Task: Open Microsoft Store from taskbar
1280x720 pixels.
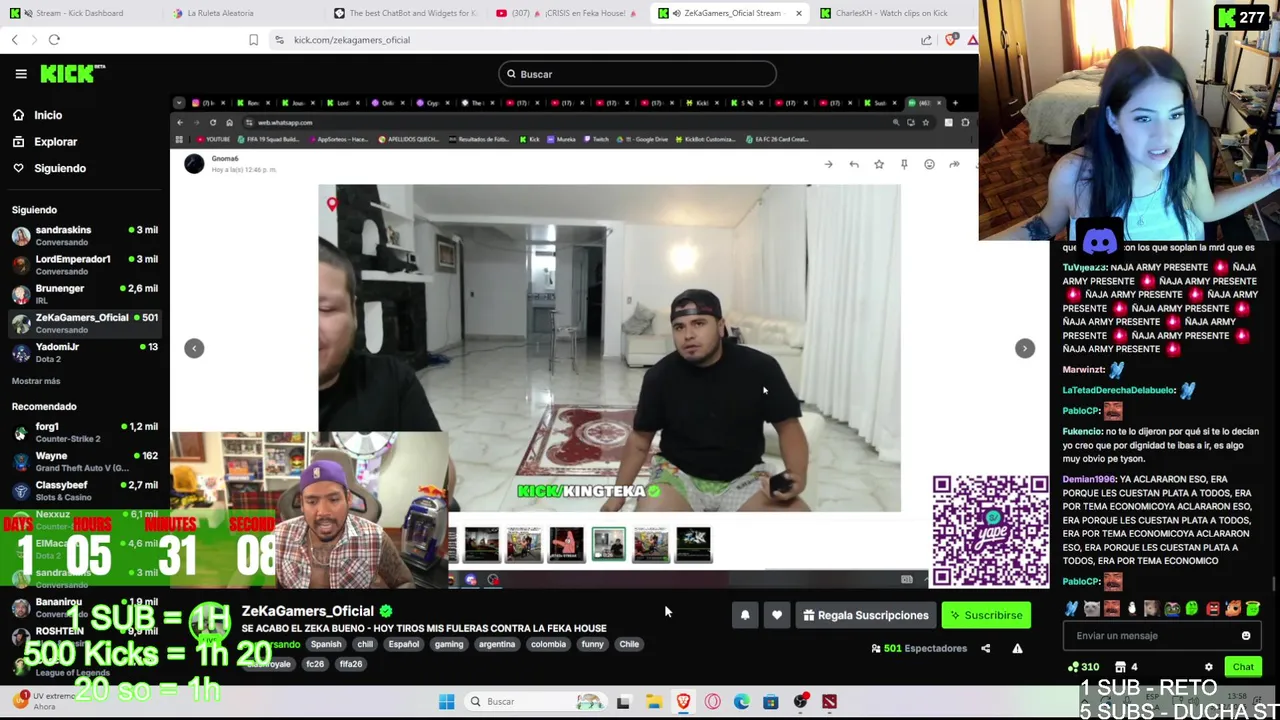Action: point(770,701)
